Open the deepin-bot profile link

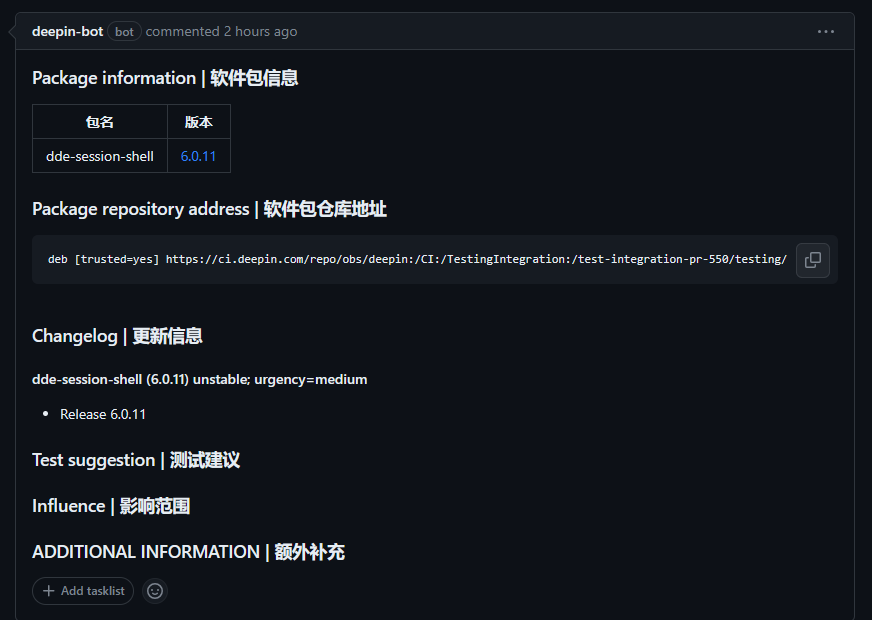click(x=67, y=31)
